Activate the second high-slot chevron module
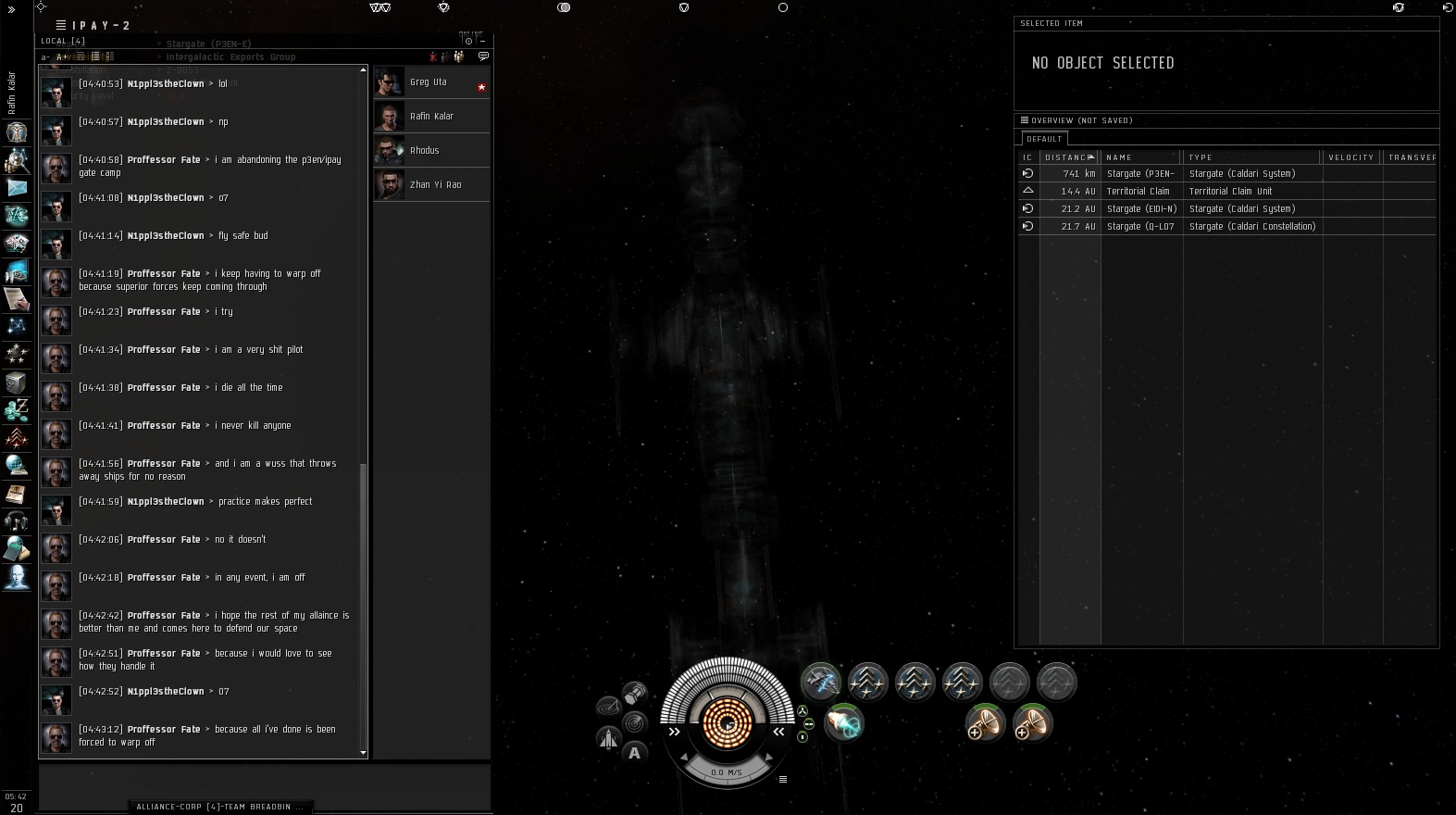Image resolution: width=1456 pixels, height=815 pixels. (868, 683)
